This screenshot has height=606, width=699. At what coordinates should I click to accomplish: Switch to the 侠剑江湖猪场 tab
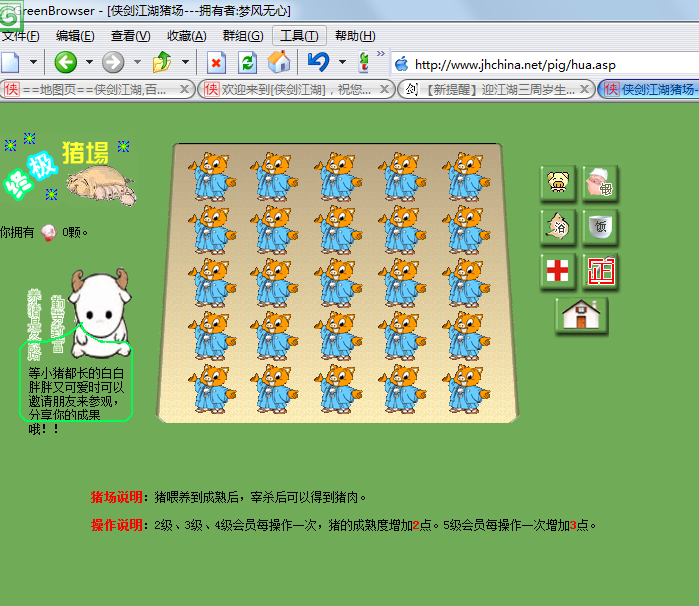point(649,90)
